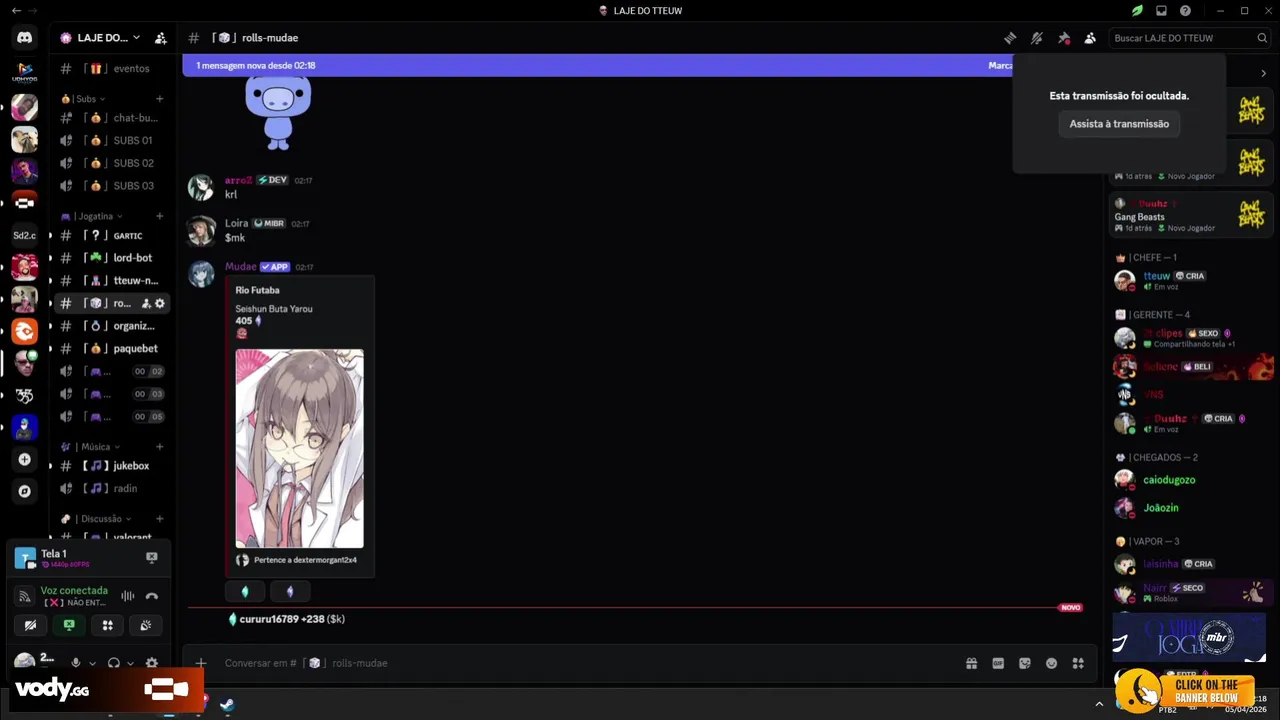
Task: Open the paquebet channel
Action: [x=113, y=349]
